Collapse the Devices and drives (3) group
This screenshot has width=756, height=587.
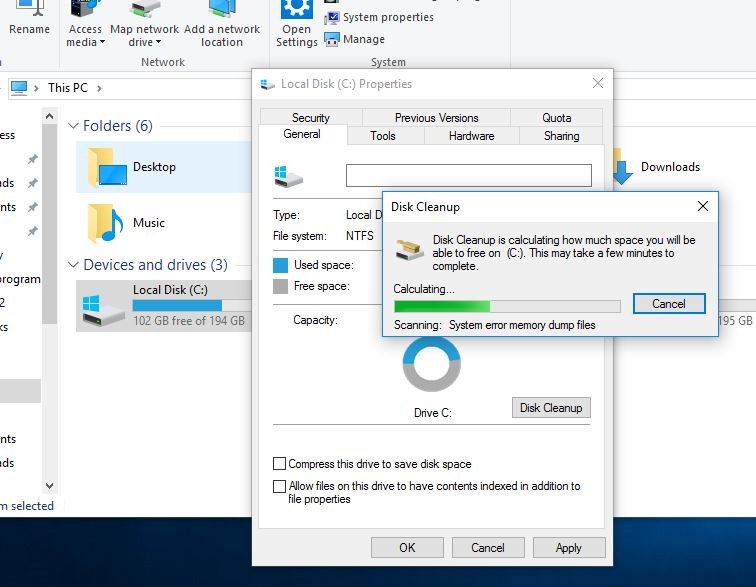73,265
